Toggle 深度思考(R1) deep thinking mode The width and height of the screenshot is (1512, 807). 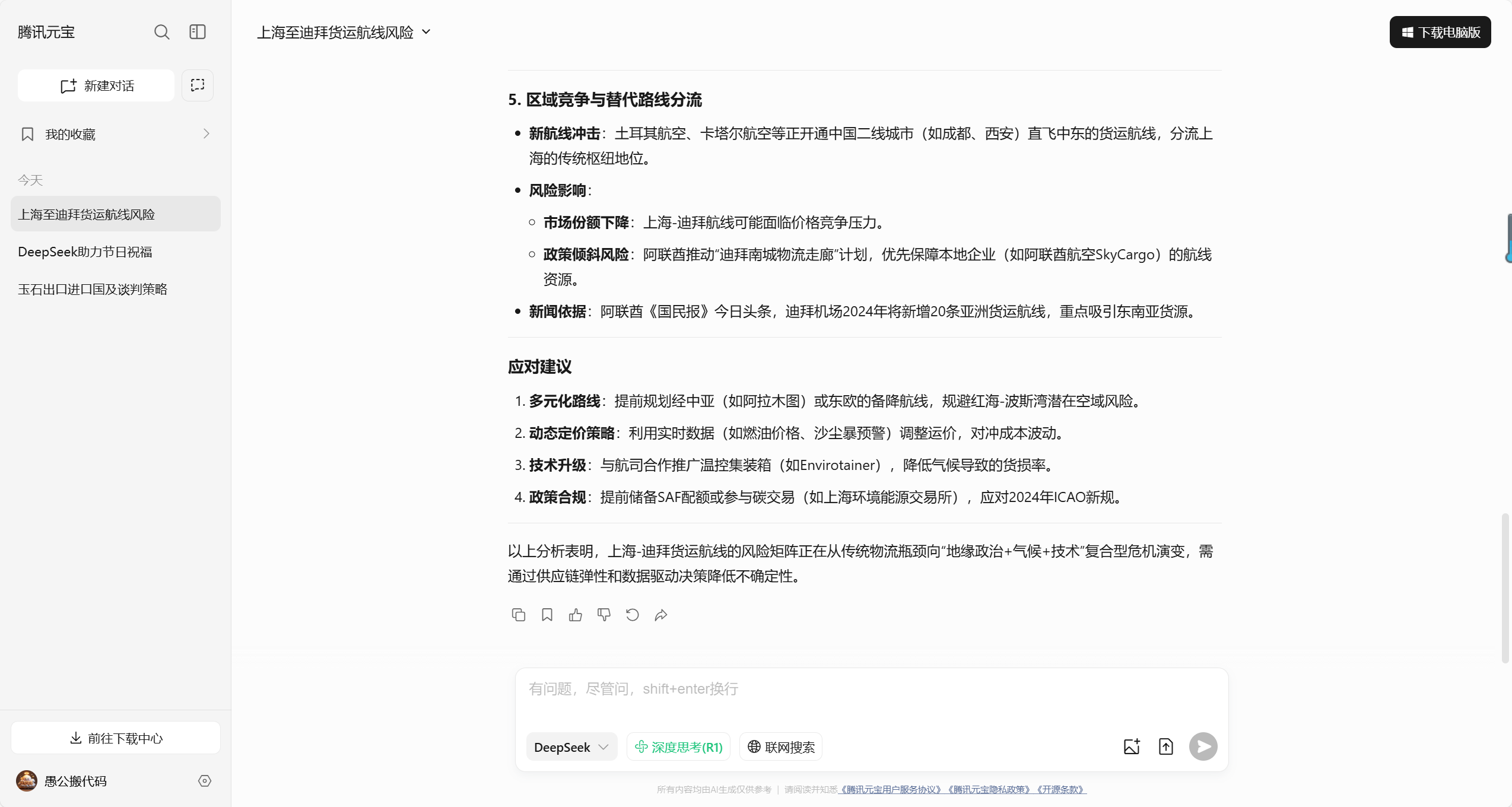click(678, 747)
